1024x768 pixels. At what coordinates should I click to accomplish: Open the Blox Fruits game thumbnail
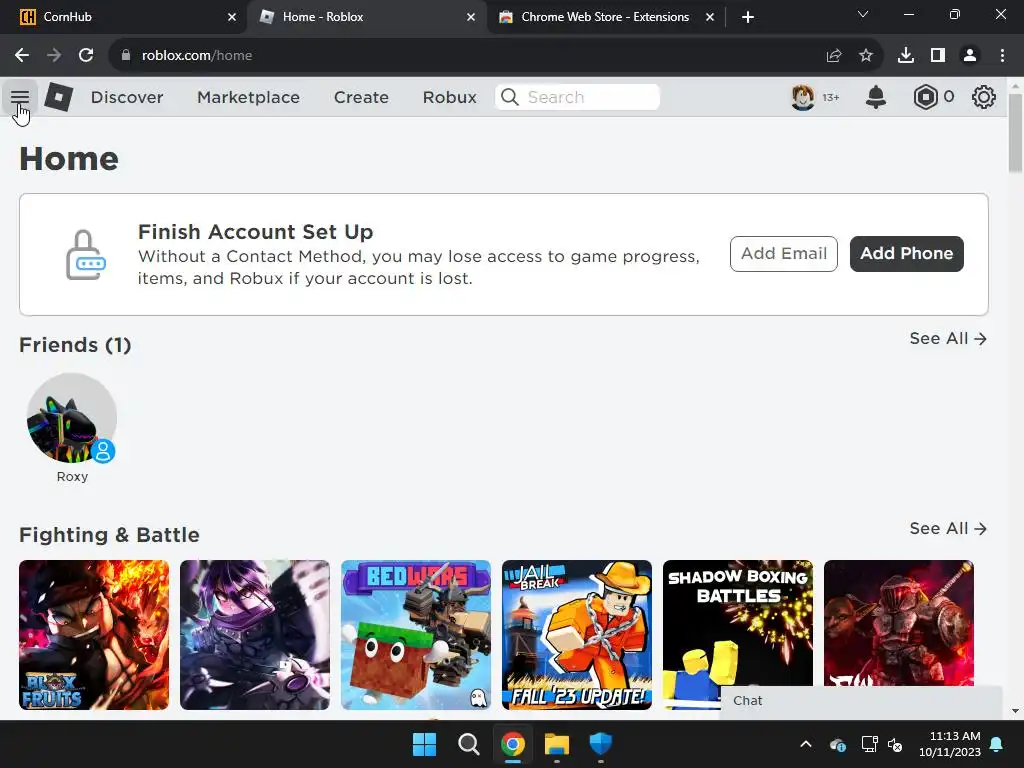coord(94,635)
